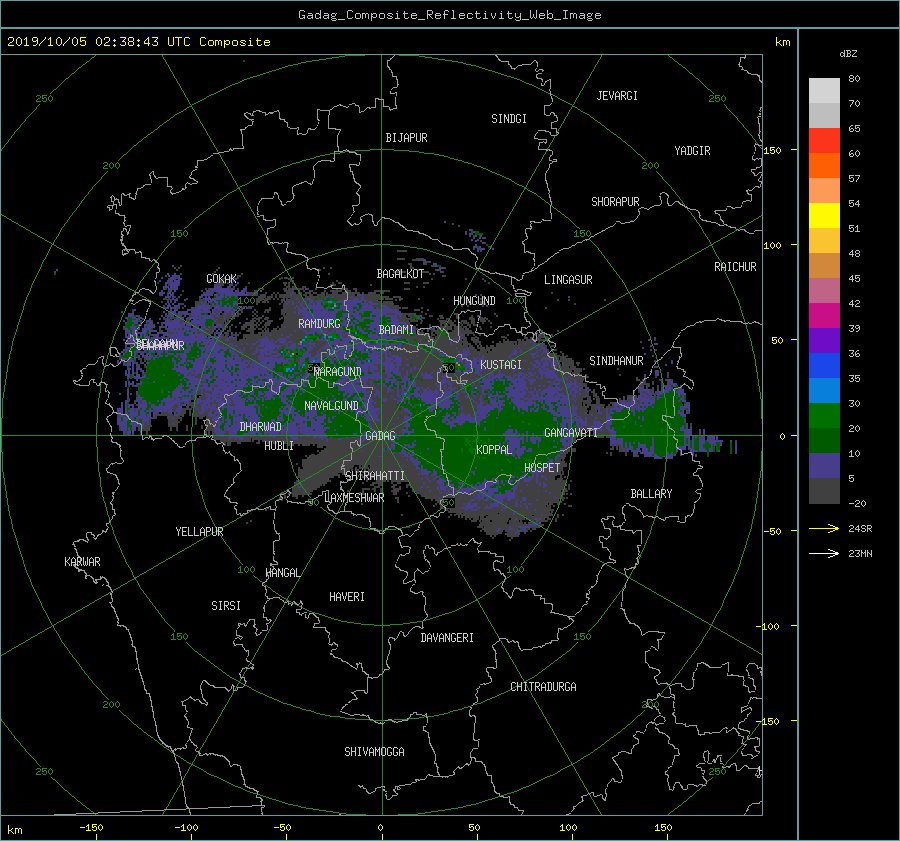Image resolution: width=900 pixels, height=841 pixels.
Task: Click the HUBLI city label
Action: [279, 446]
